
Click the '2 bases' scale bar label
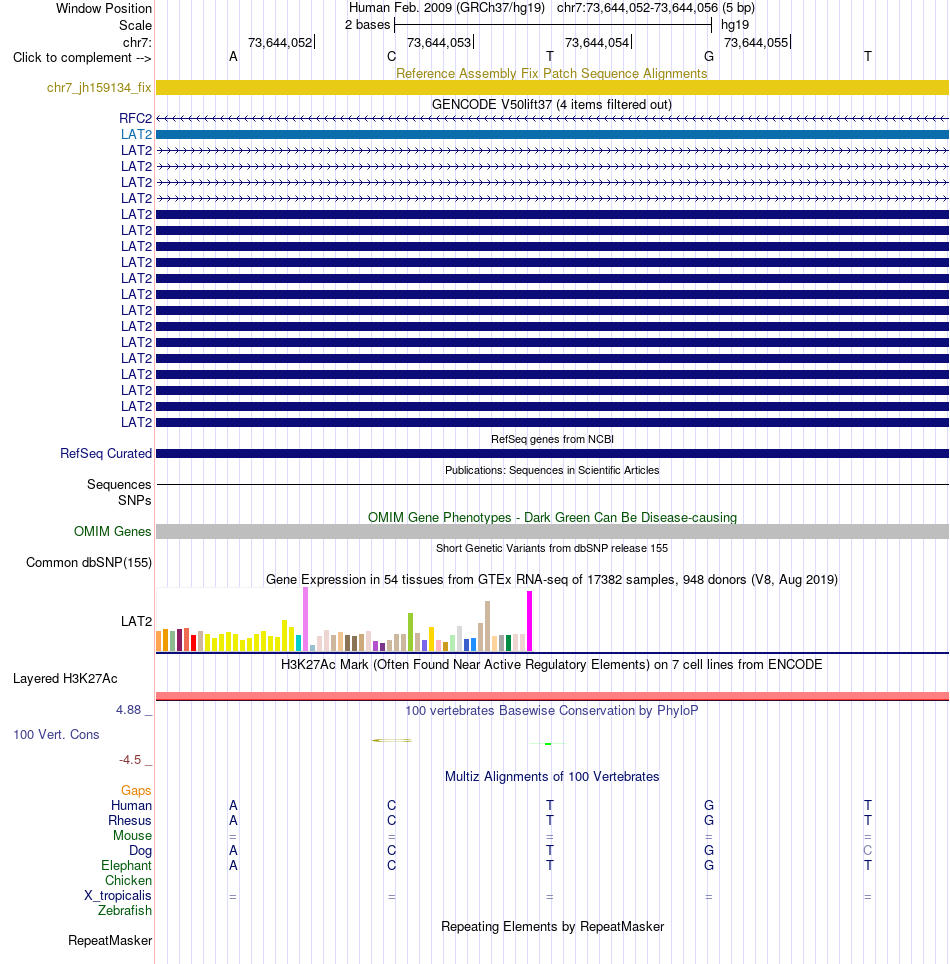coord(367,25)
